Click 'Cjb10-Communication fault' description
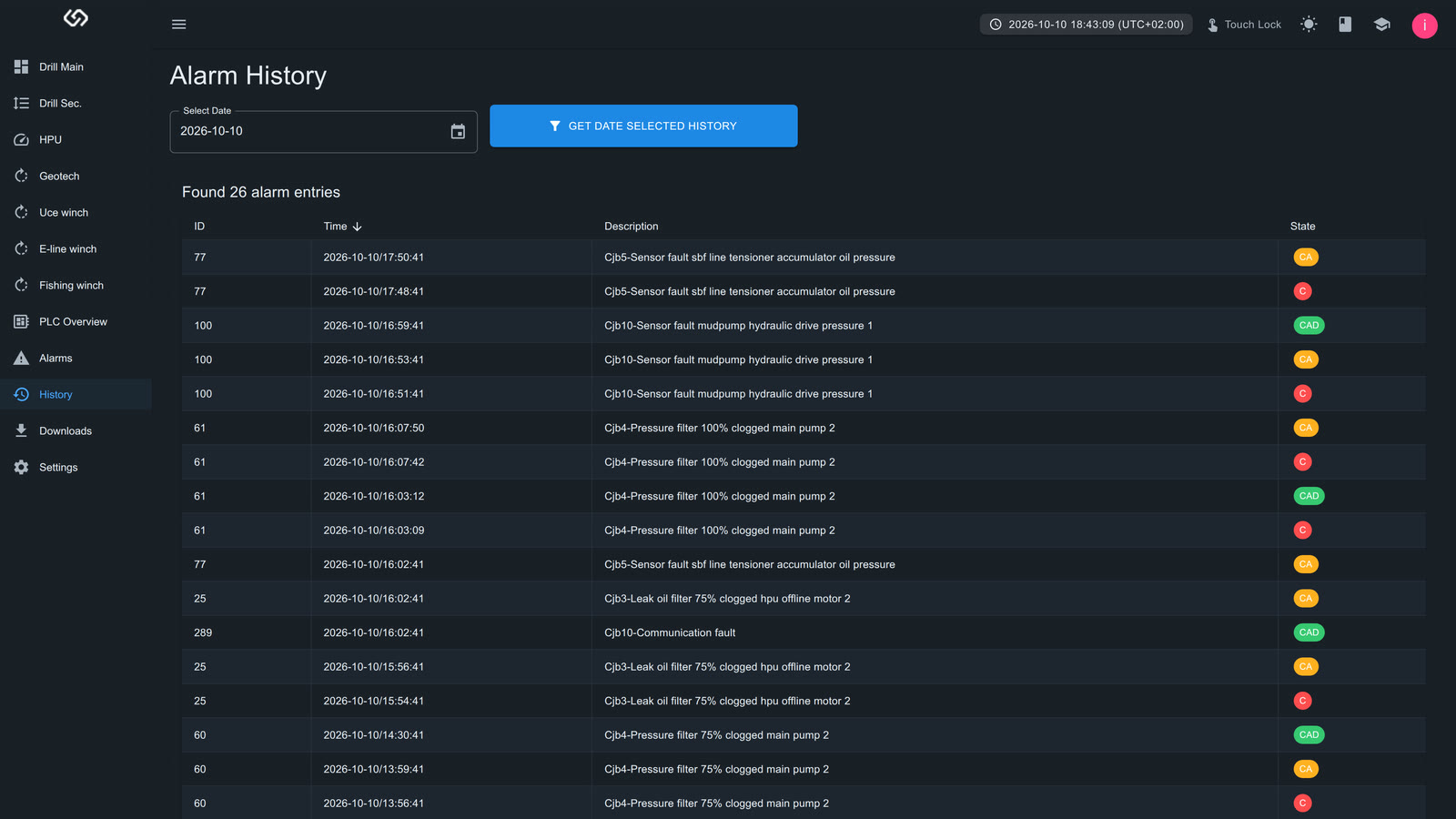Image resolution: width=1456 pixels, height=819 pixels. (x=670, y=632)
